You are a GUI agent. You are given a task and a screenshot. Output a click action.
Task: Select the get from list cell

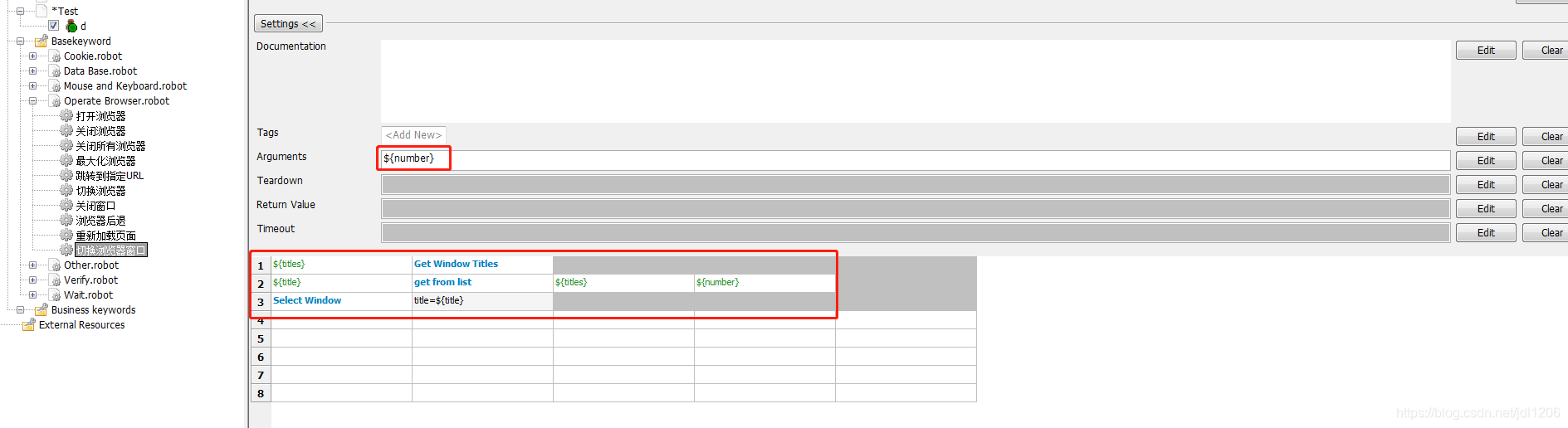[x=482, y=283]
